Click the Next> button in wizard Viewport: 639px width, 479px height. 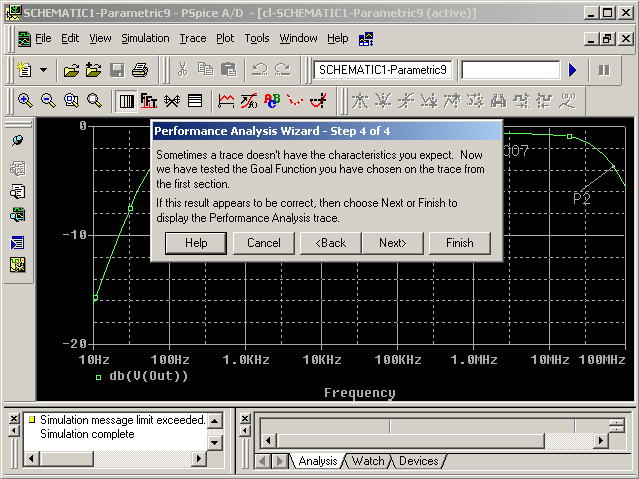point(392,243)
